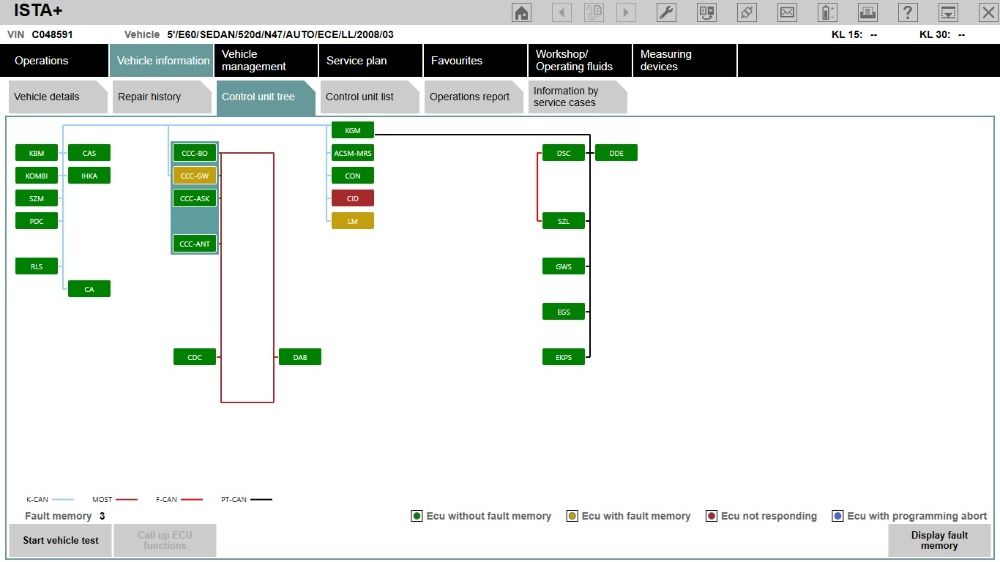1000x562 pixels.
Task: Open Workshop/Operating fluids tab
Action: pyautogui.click(x=580, y=61)
